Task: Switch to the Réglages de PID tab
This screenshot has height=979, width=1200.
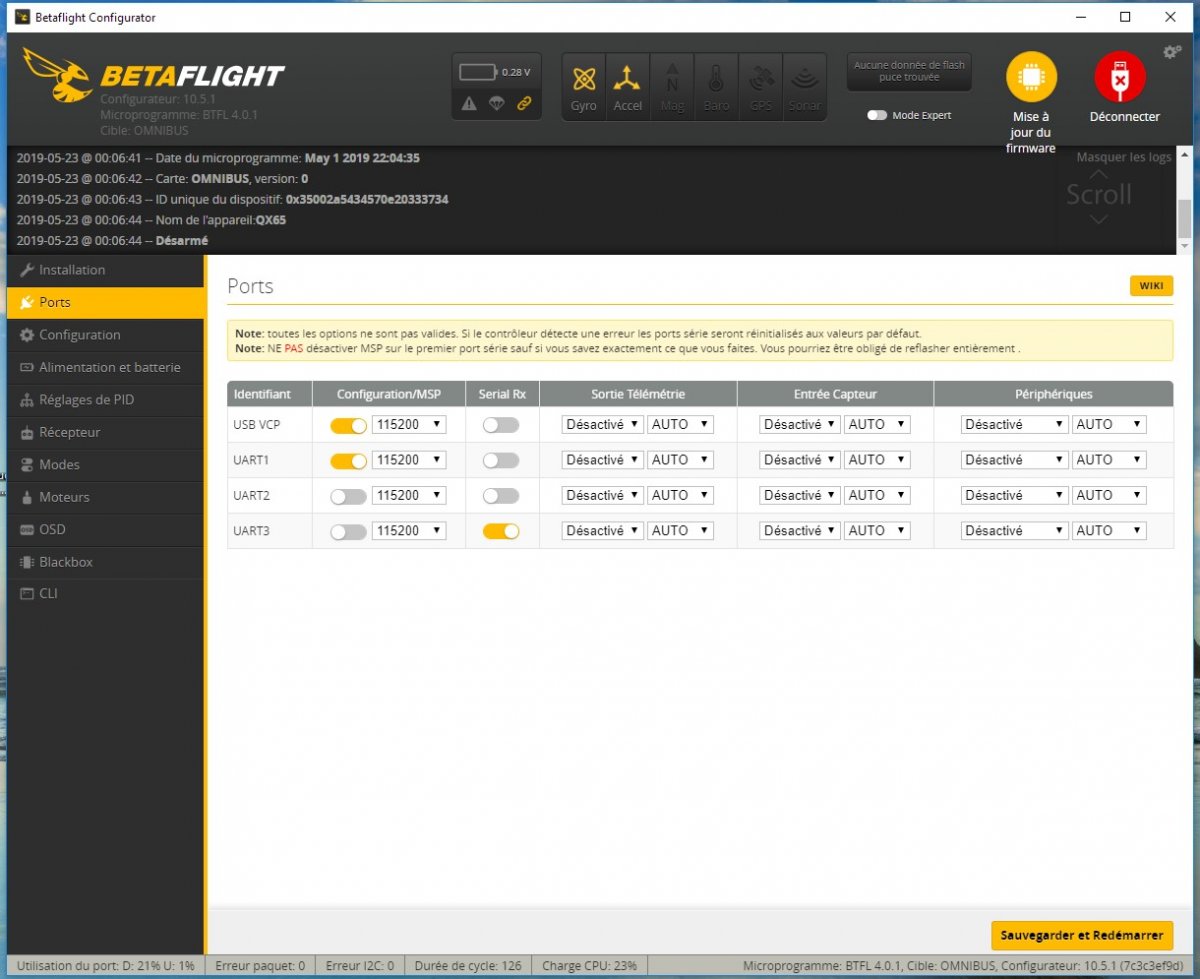Action: point(86,400)
